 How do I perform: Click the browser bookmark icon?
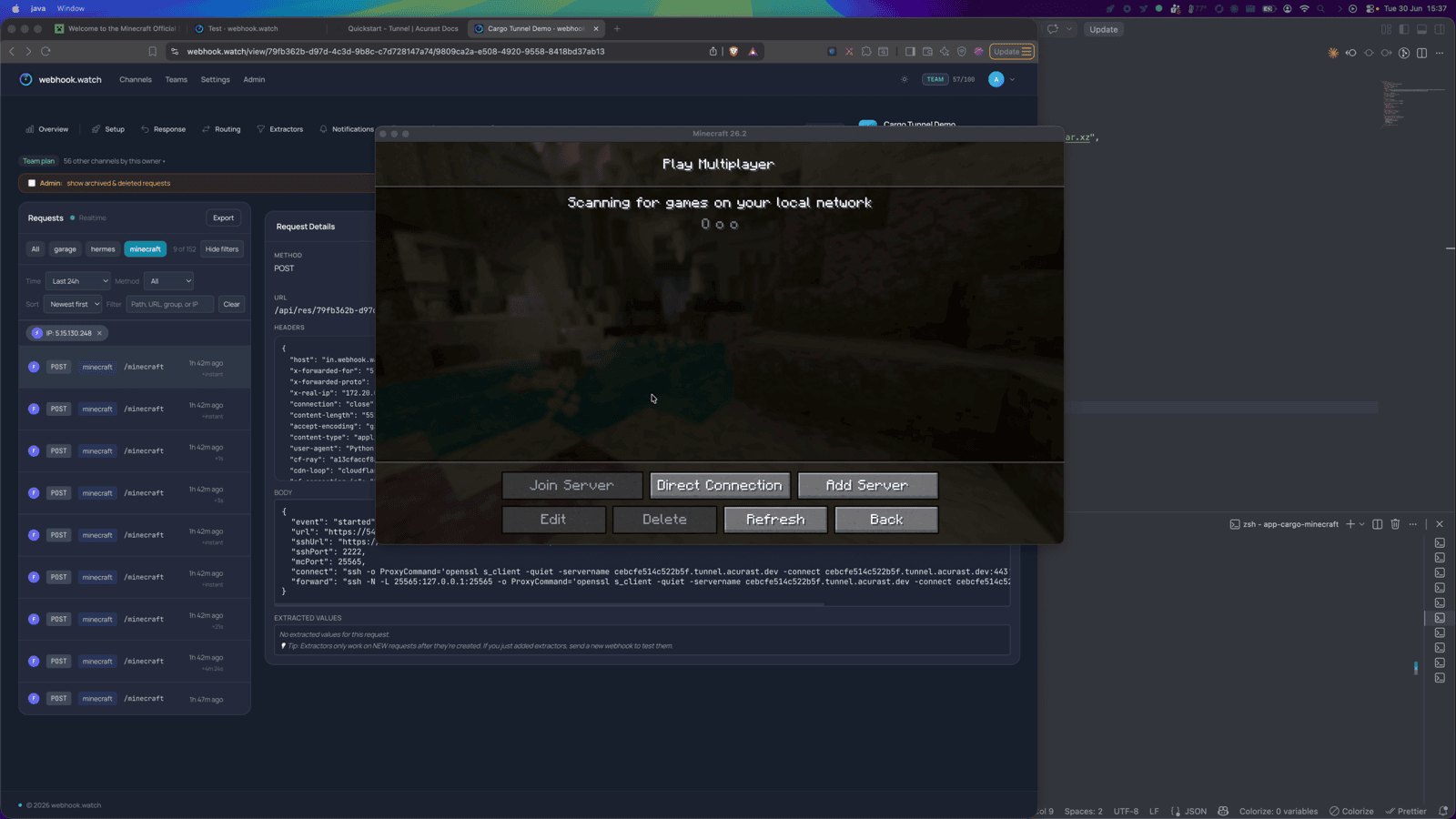tap(153, 52)
